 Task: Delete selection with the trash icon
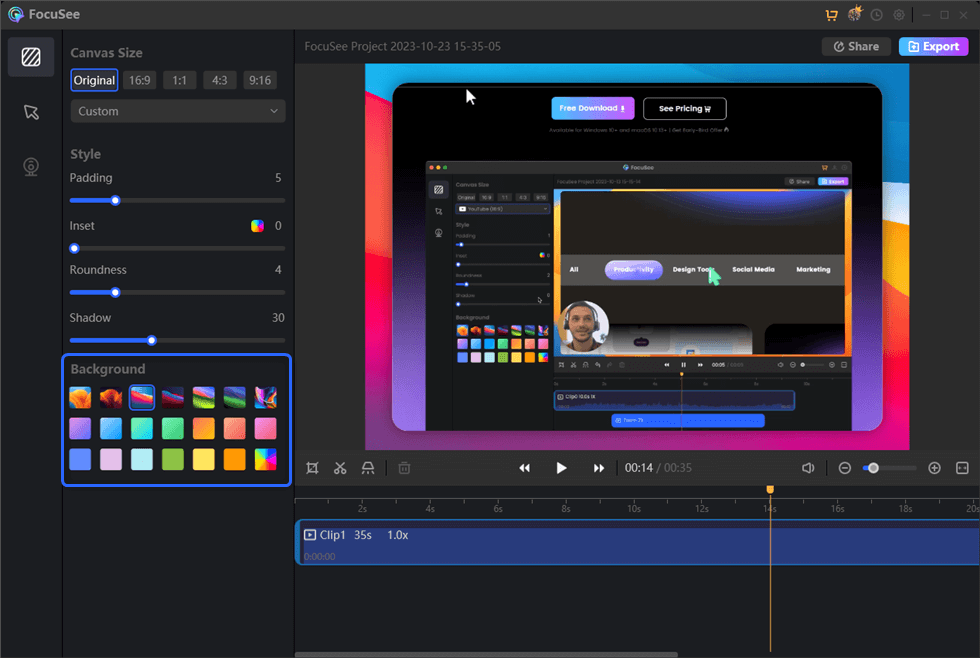pos(404,468)
